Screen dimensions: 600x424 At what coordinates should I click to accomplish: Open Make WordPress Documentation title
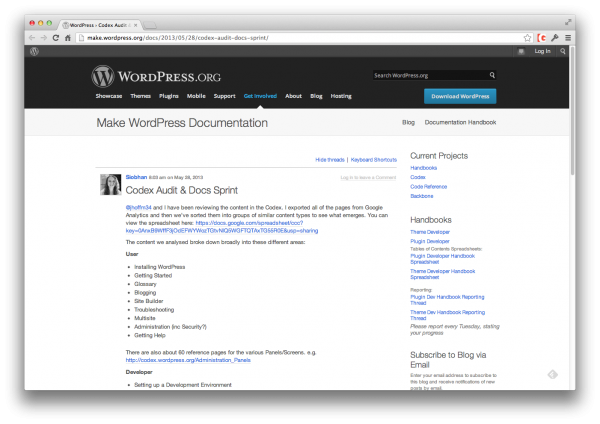(x=182, y=123)
